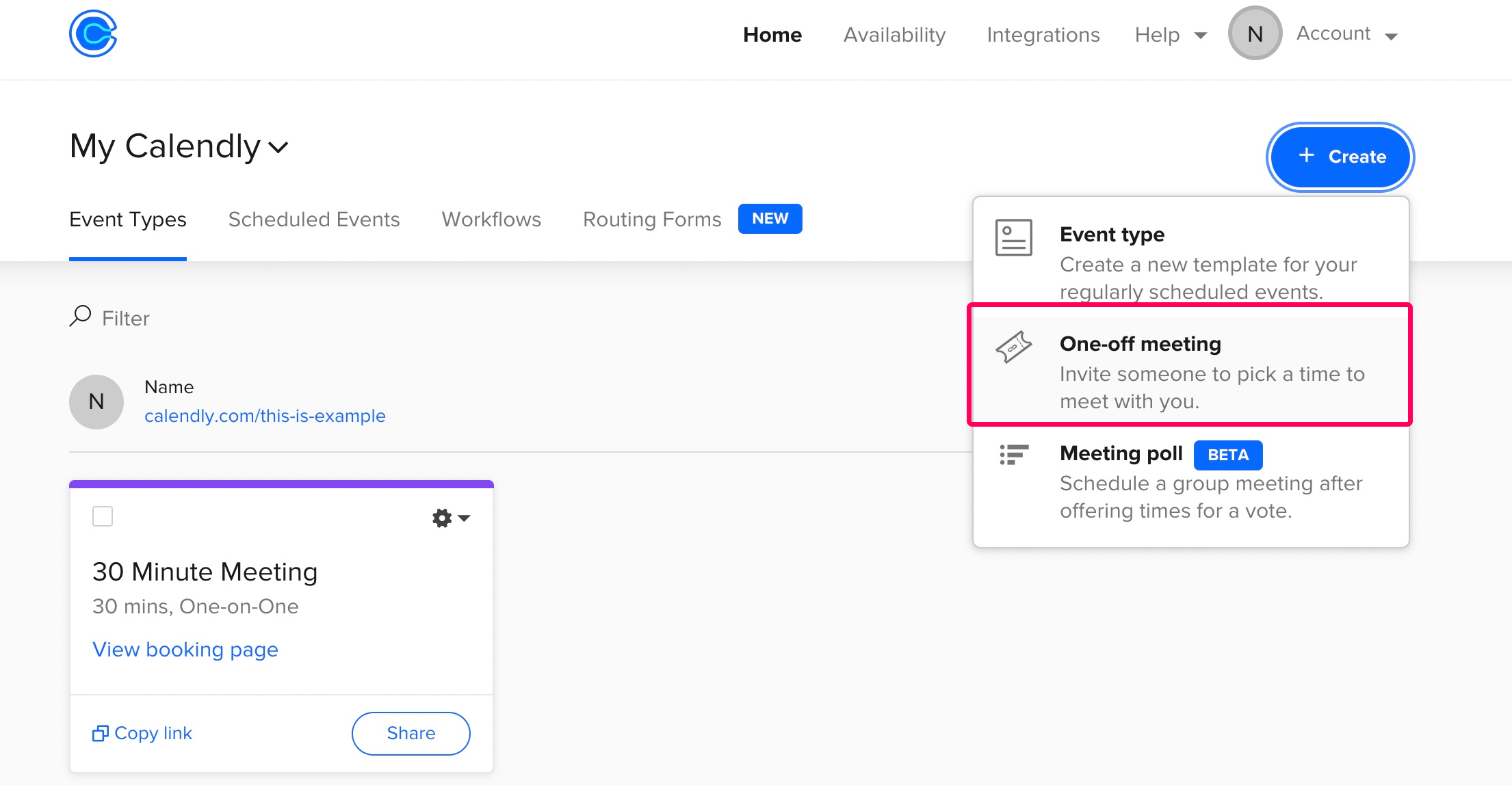Image resolution: width=1512 pixels, height=785 pixels.
Task: Click View booking page link
Action: point(185,650)
